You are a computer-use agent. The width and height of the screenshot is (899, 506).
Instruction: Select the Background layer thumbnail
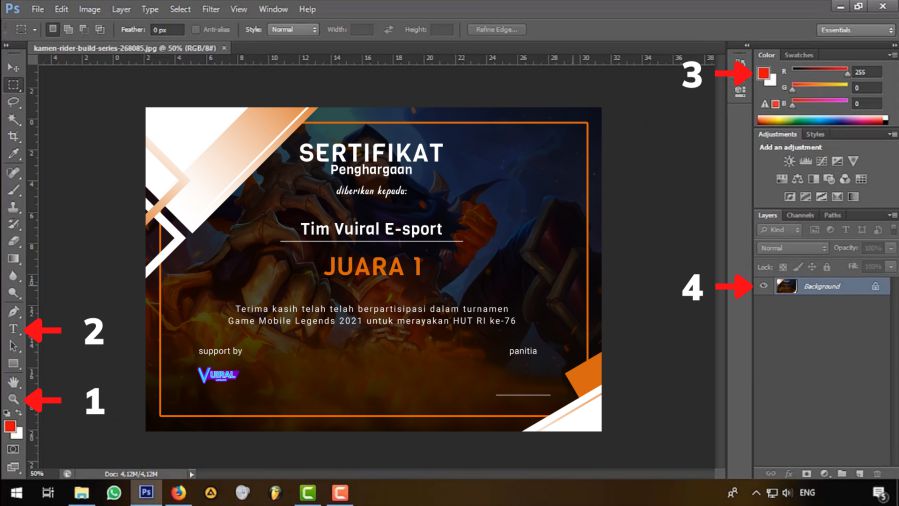(786, 285)
